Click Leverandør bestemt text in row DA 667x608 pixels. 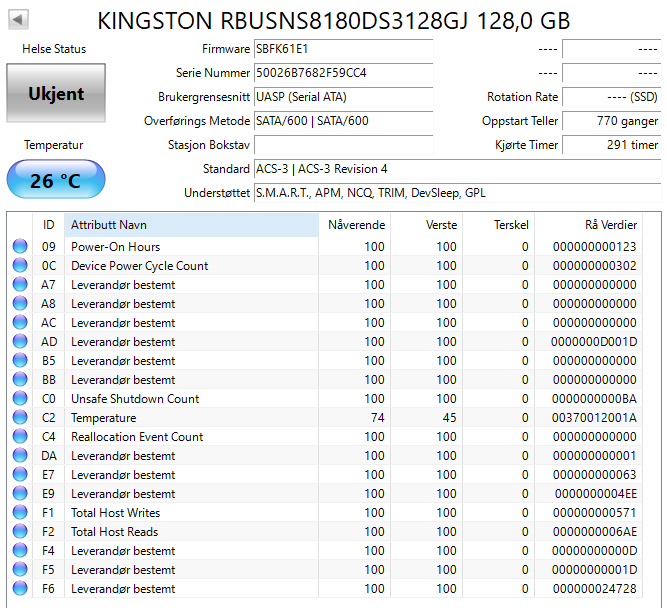click(123, 456)
